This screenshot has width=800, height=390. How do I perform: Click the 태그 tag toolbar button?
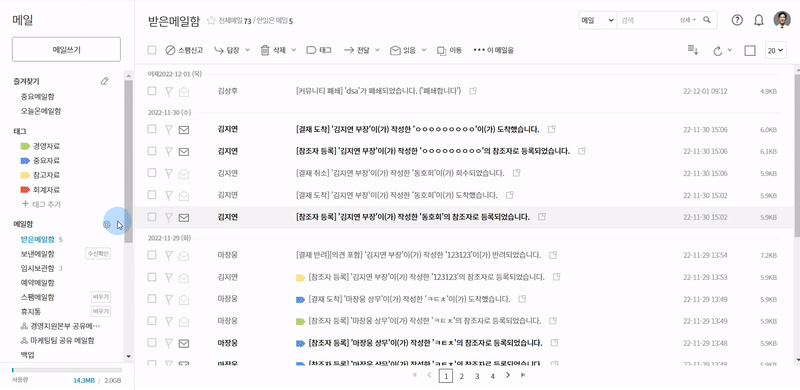[319, 50]
